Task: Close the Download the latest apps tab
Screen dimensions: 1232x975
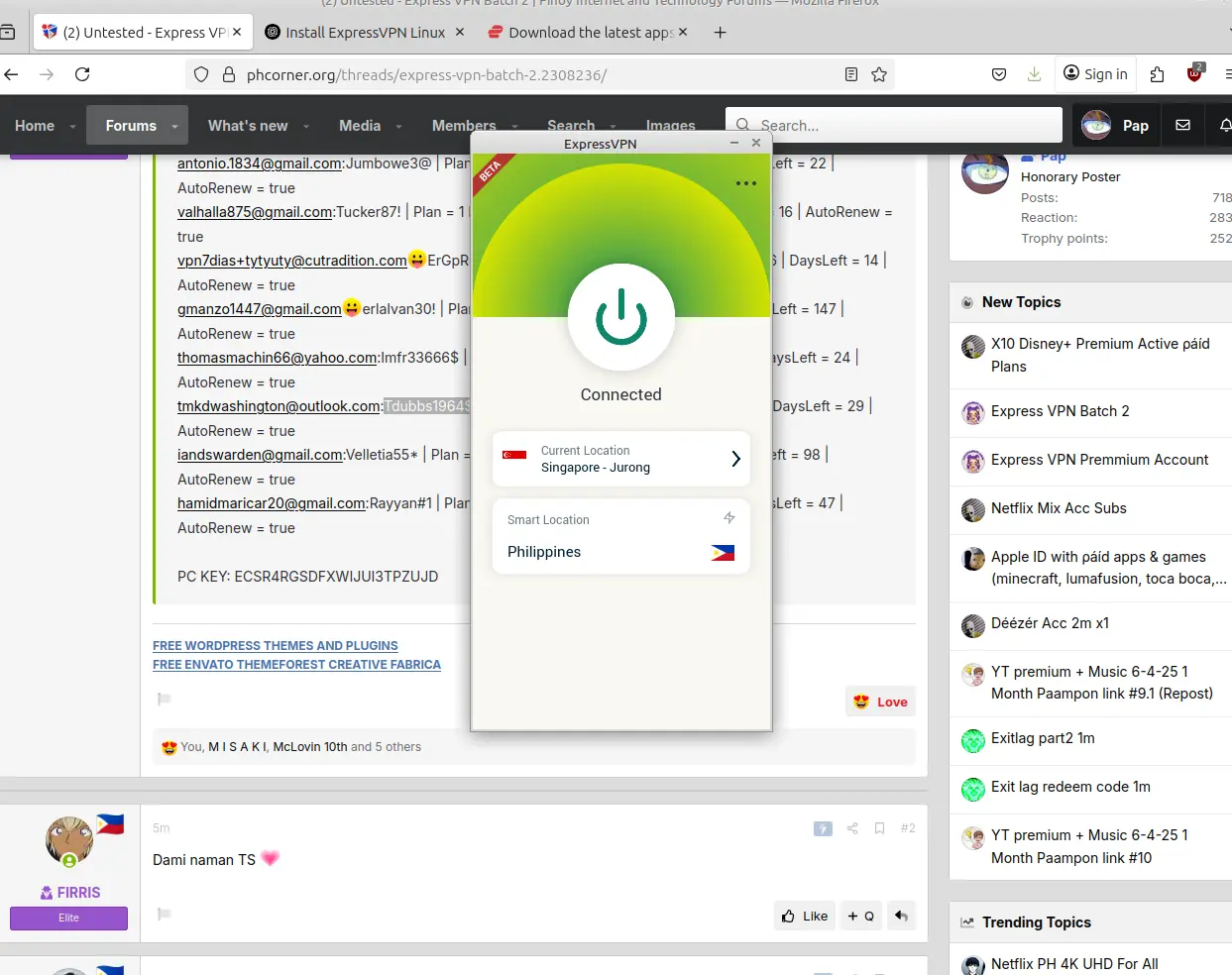Action: click(x=683, y=32)
